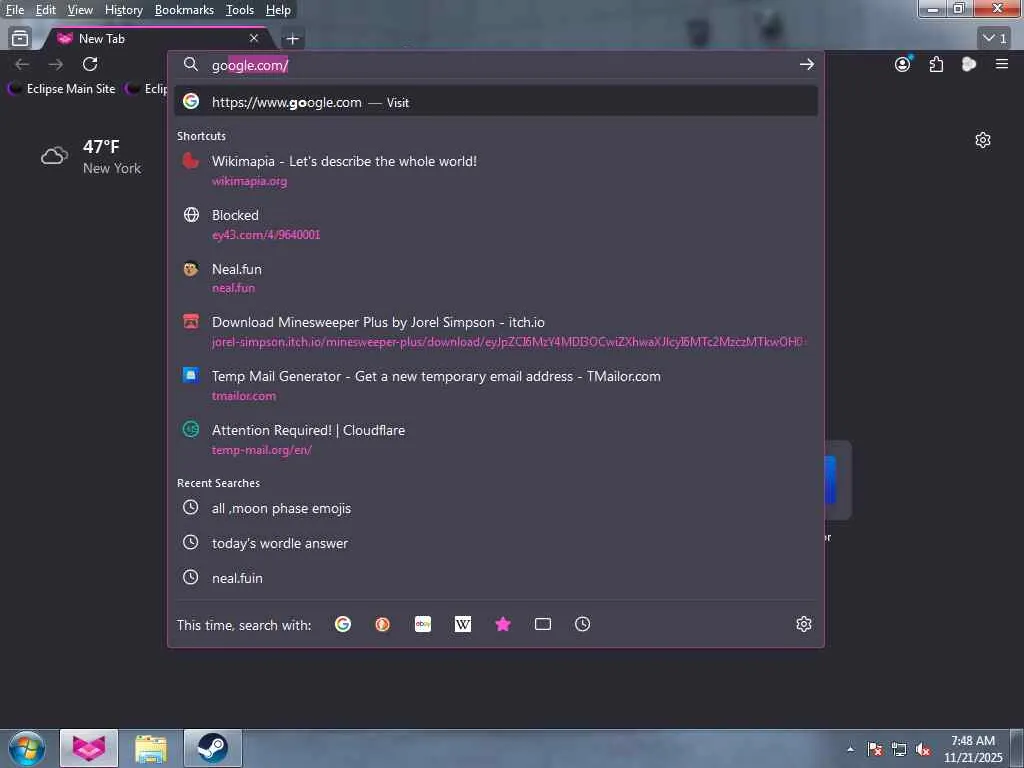The width and height of the screenshot is (1024, 768).
Task: Click the Go arrow in address bar
Action: [x=807, y=64]
